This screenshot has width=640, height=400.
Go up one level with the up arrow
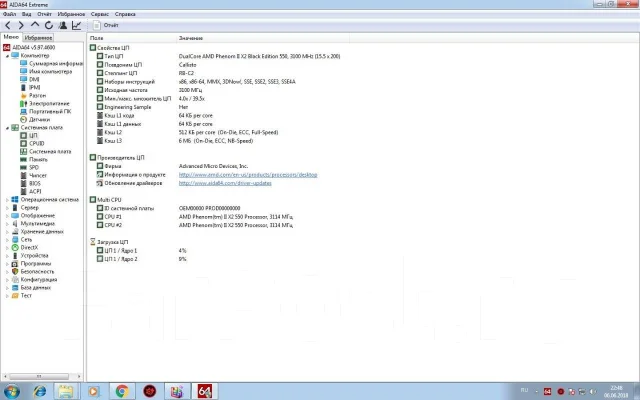(35, 25)
